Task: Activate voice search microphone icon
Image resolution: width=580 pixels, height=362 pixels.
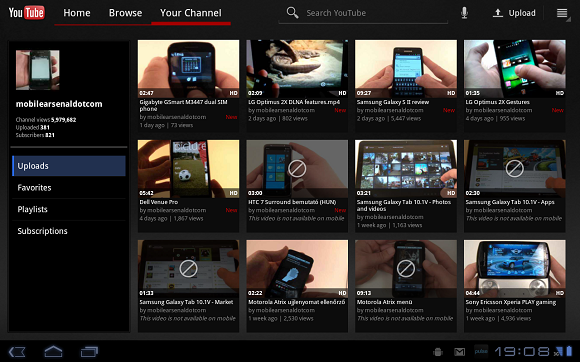Action: (464, 13)
